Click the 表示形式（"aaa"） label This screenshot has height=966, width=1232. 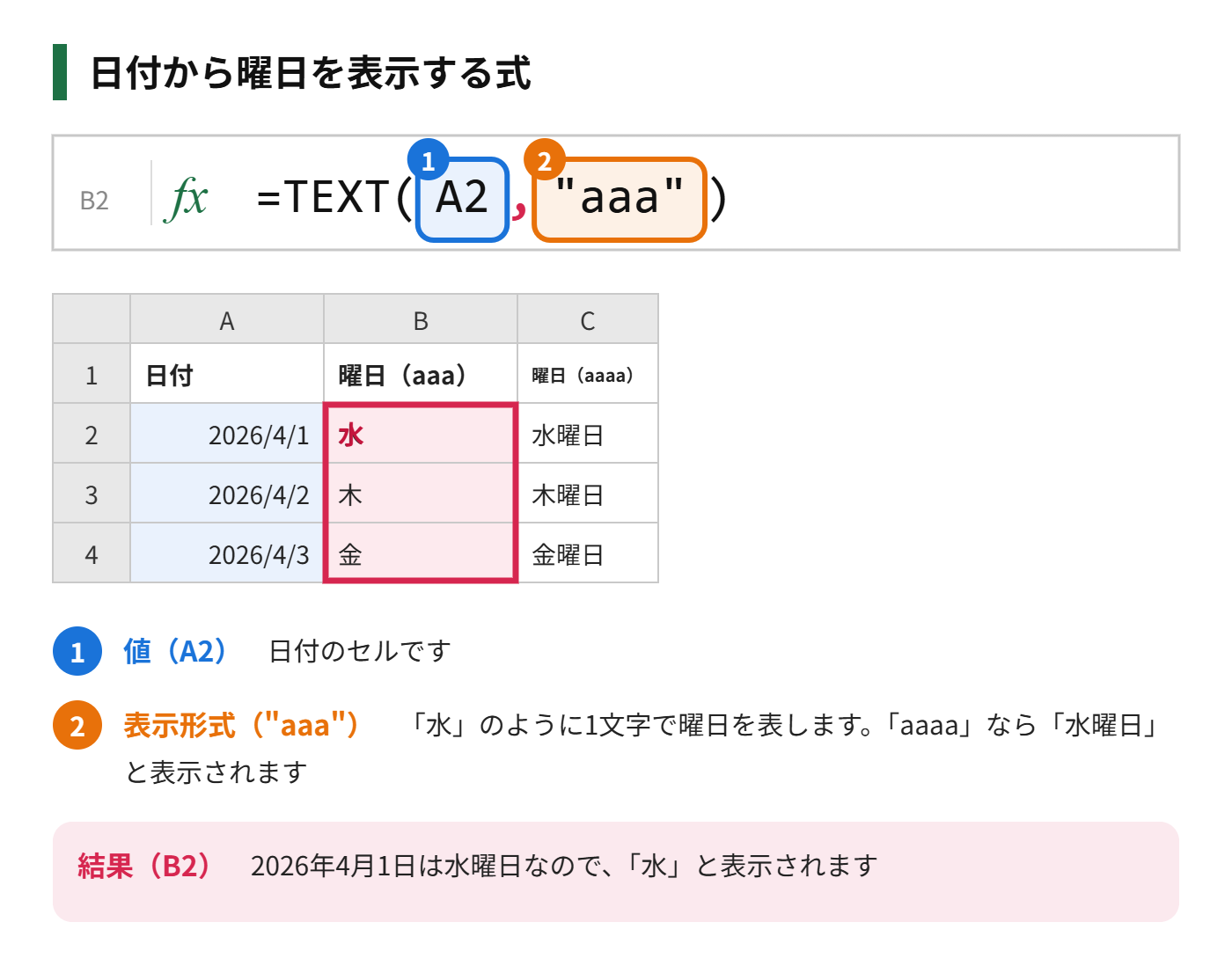coord(242,726)
